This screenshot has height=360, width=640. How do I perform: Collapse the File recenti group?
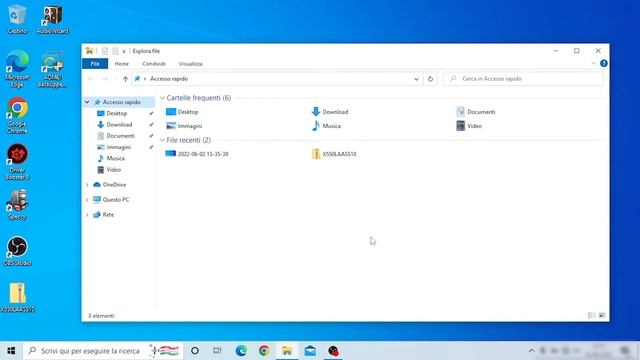click(x=162, y=140)
